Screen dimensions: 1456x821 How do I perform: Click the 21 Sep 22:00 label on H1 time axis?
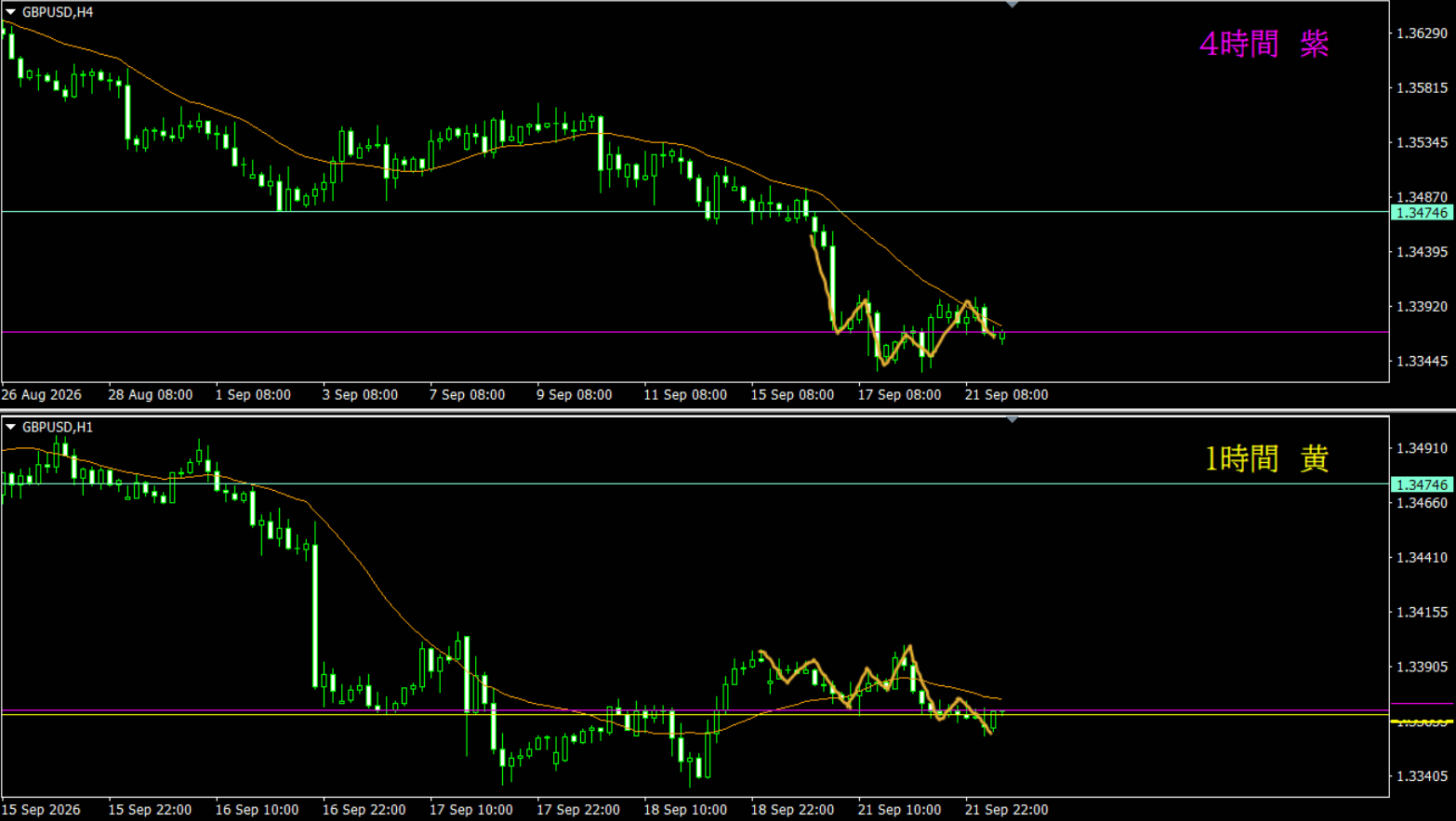[1006, 809]
